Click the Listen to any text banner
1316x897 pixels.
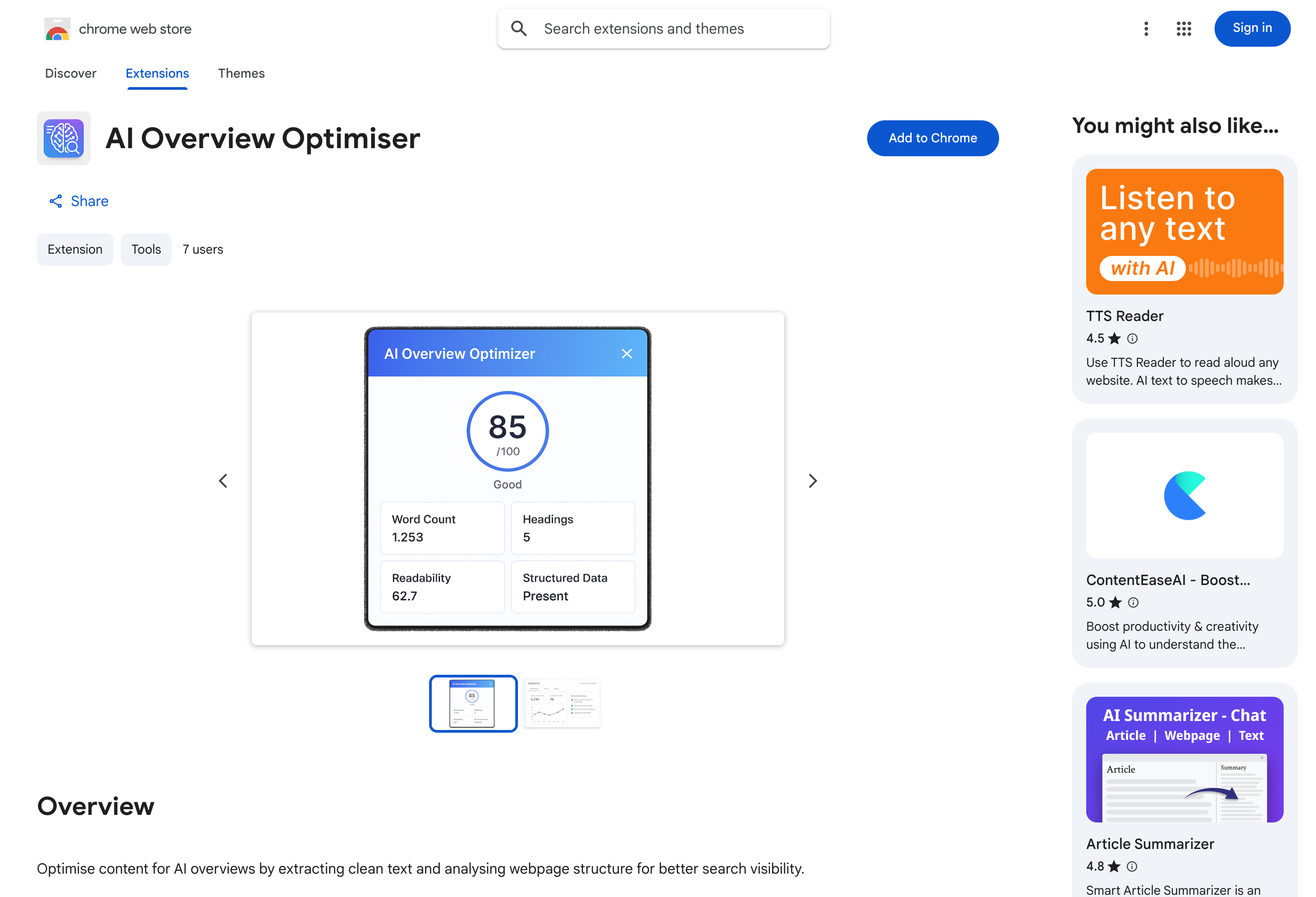tap(1184, 232)
